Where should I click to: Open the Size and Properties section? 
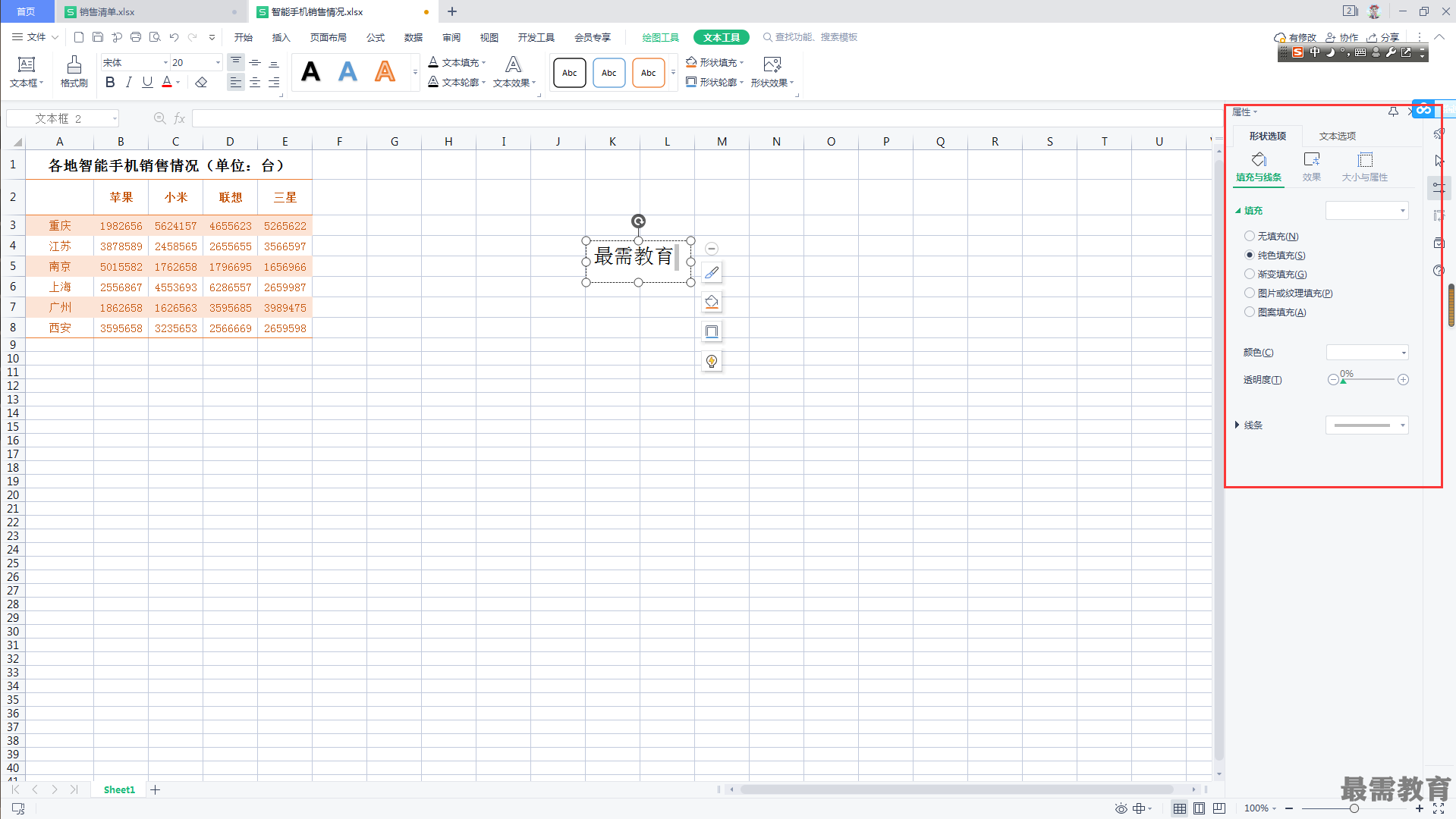(1365, 167)
